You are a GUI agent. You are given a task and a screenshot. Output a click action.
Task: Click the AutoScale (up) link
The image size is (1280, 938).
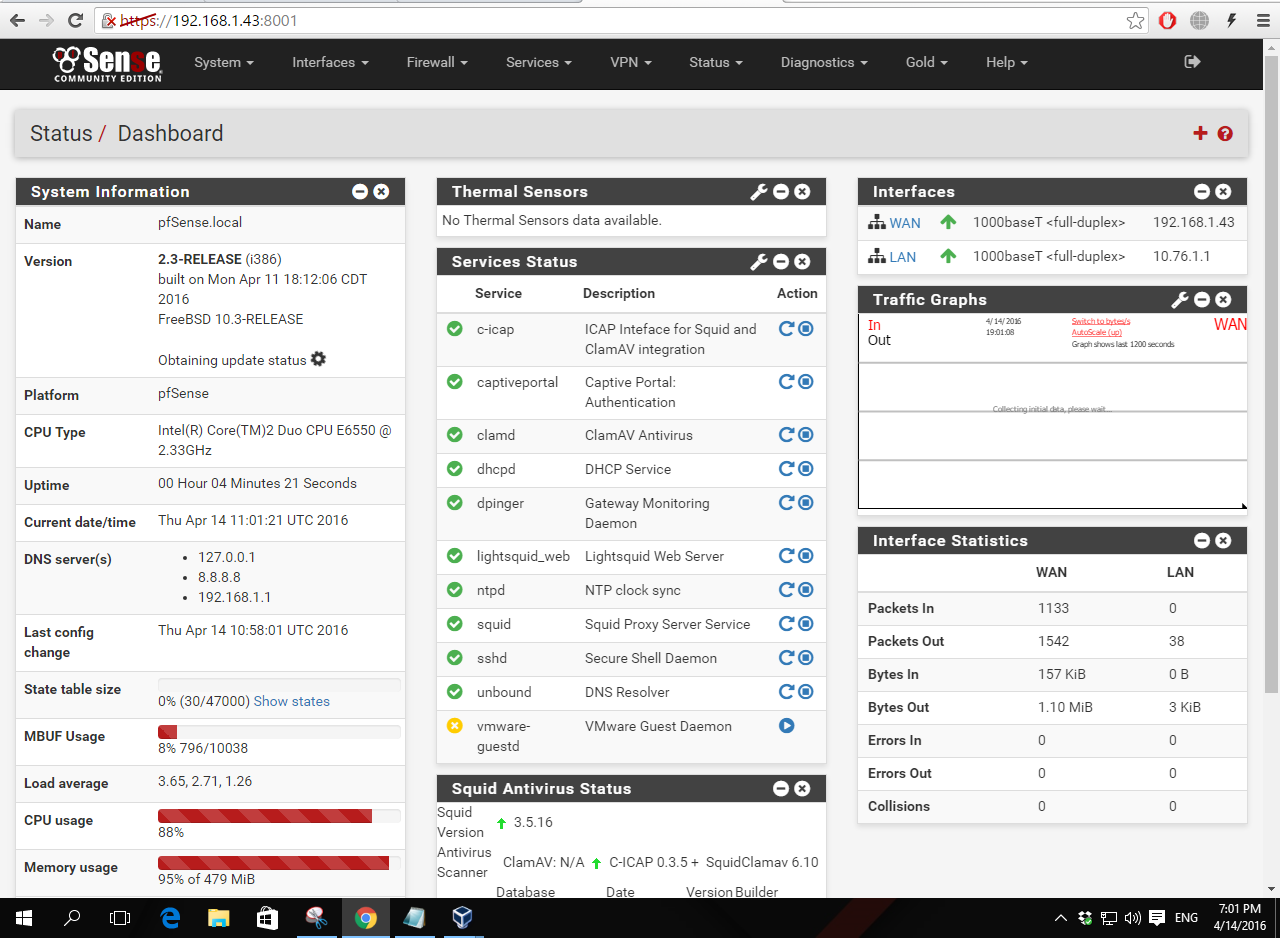click(1097, 332)
